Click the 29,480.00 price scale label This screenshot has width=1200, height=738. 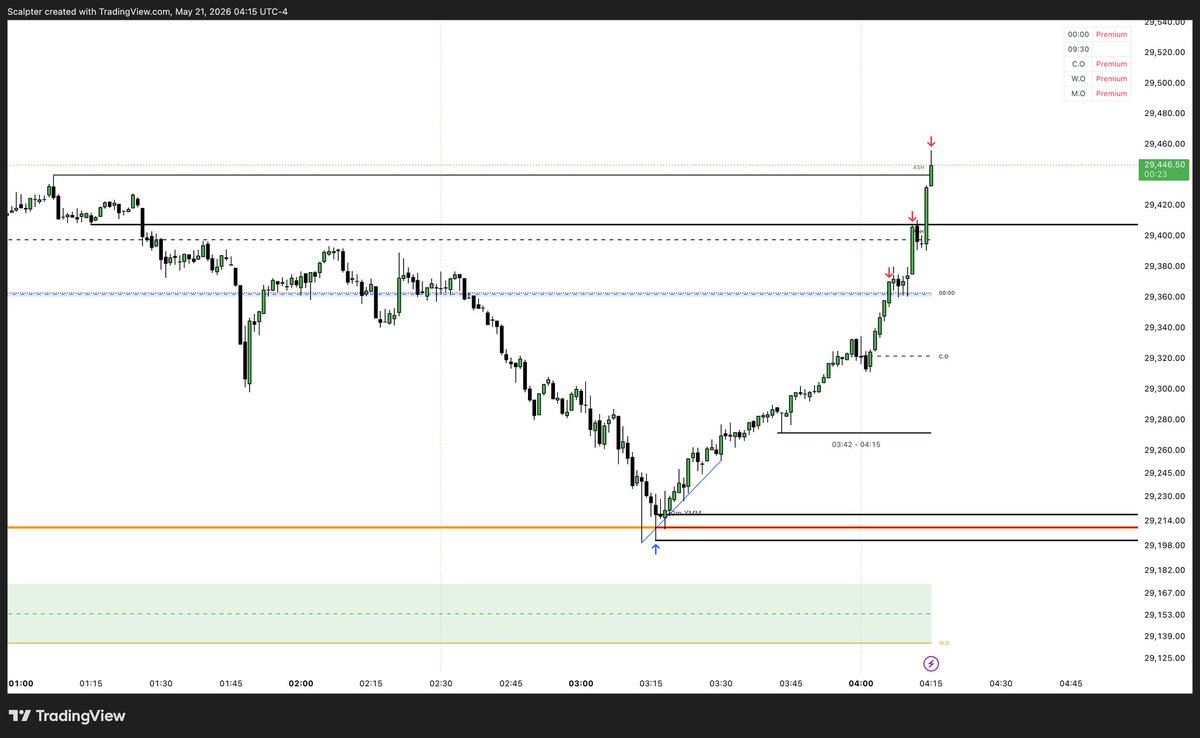click(x=1165, y=112)
